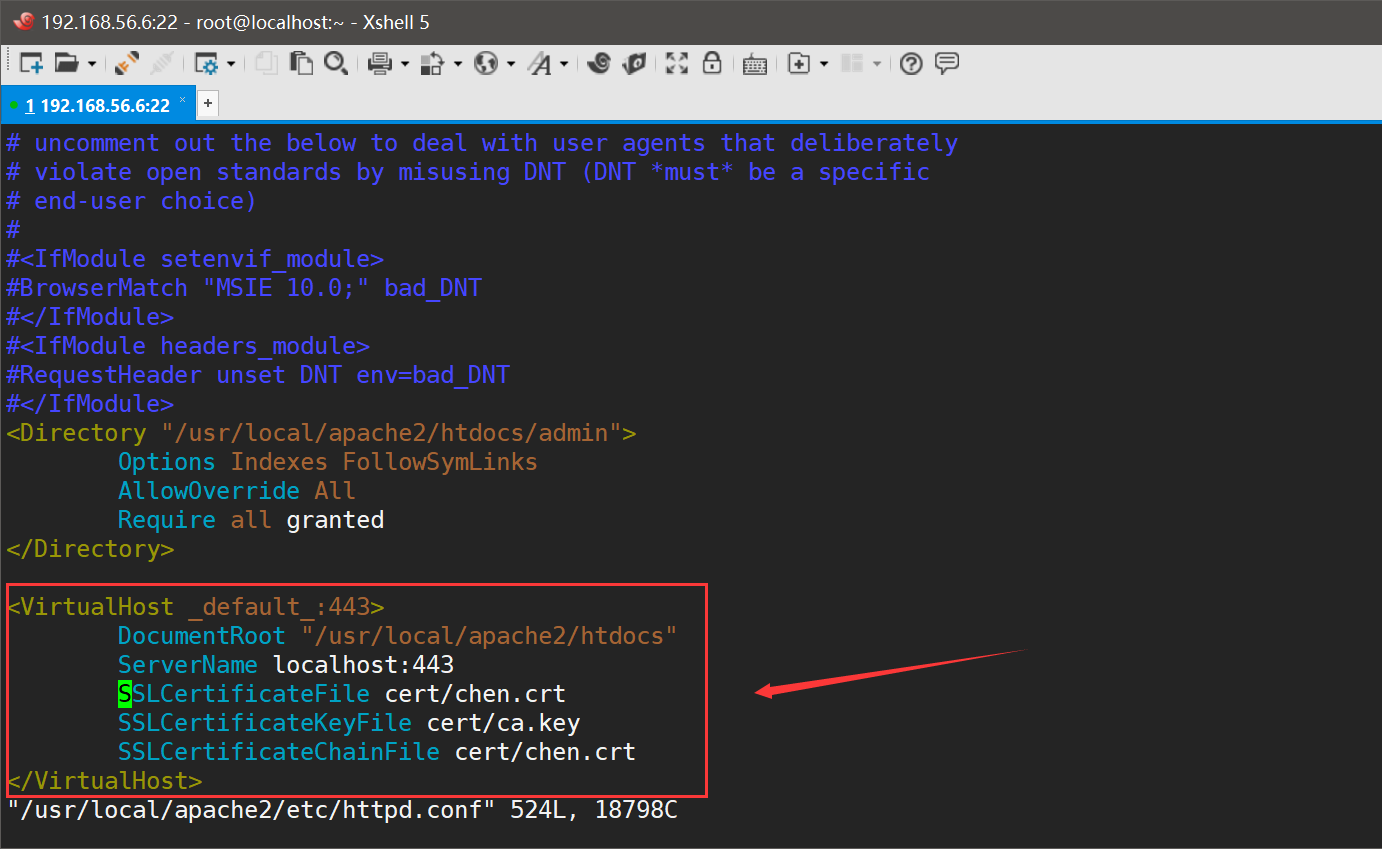
Task: Expand the Color Scheme dropdown arrow
Action: 458,64
